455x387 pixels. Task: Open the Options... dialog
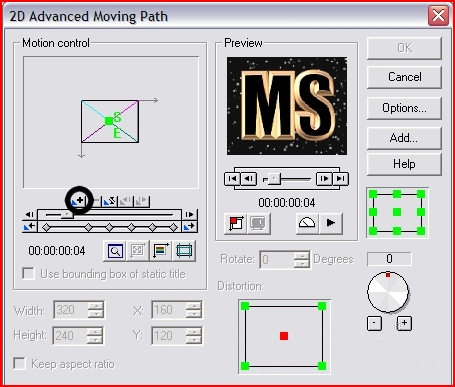point(404,108)
